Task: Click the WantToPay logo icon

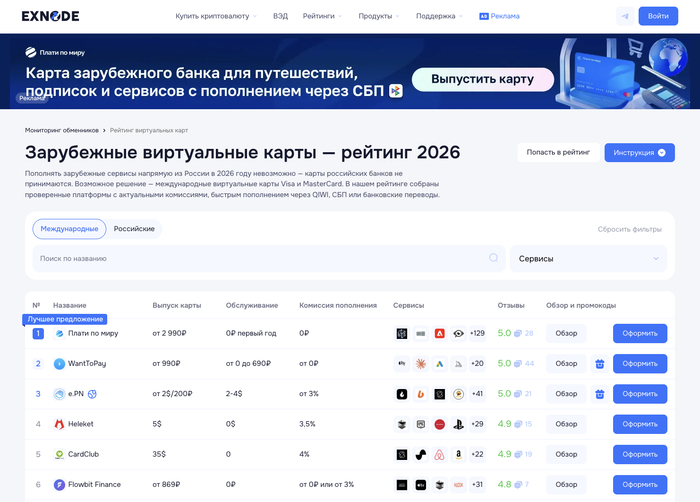Action: (59, 364)
